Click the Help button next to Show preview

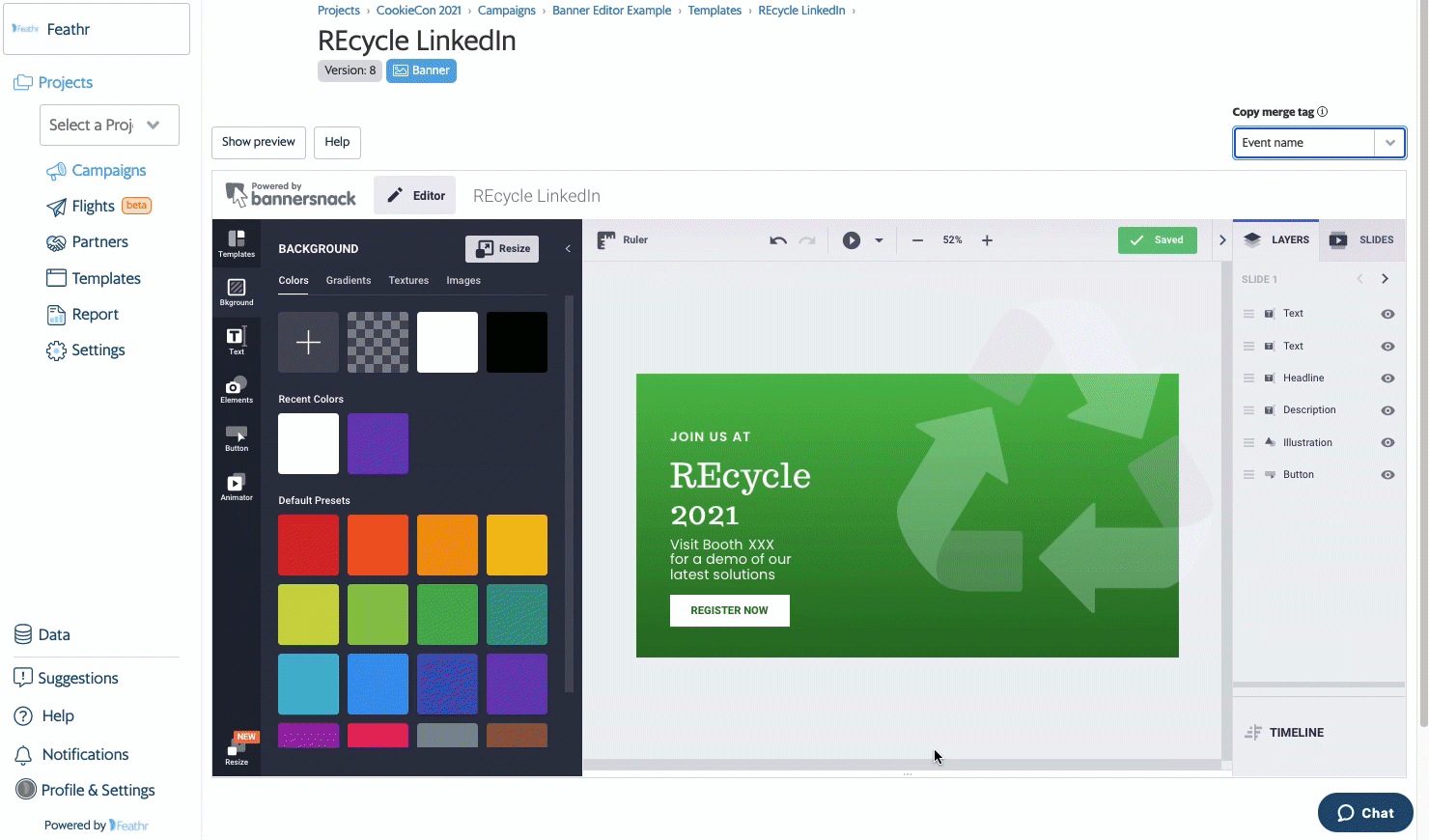(337, 142)
